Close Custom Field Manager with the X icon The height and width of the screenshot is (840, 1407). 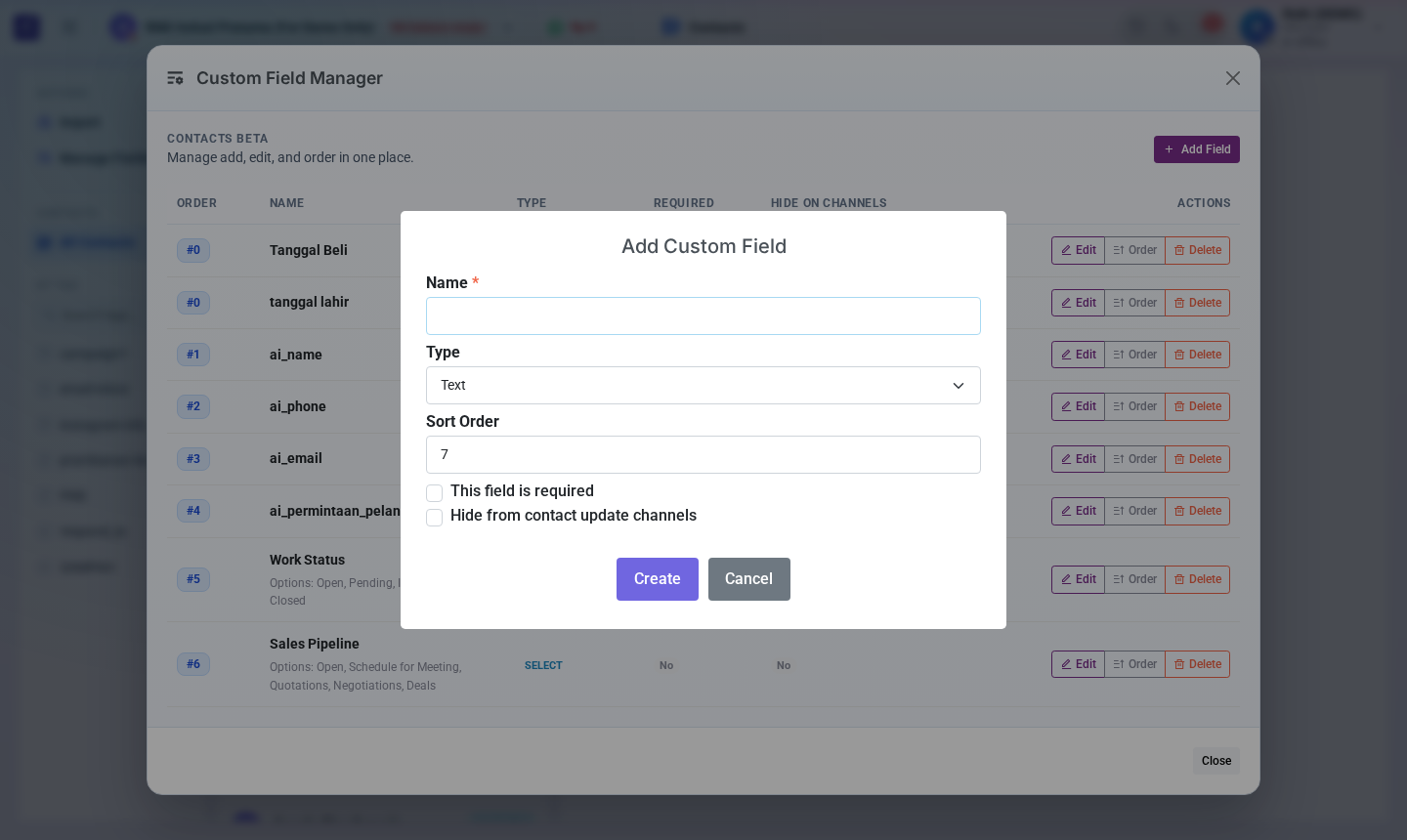(x=1233, y=78)
